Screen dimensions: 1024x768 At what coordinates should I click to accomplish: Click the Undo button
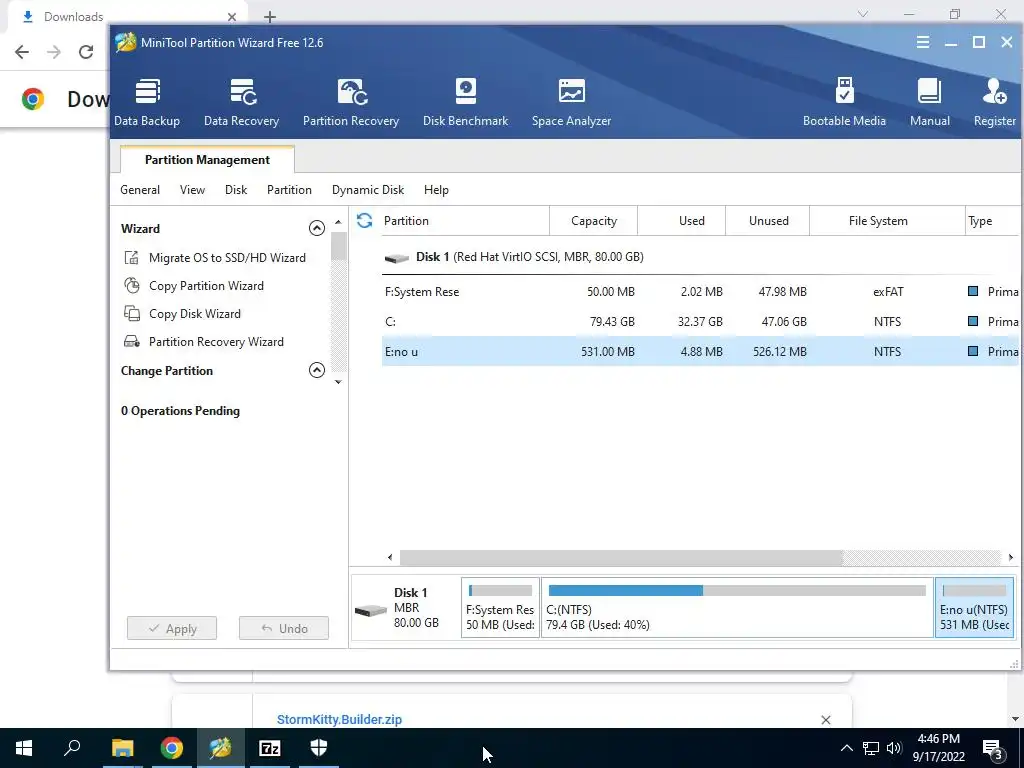pyautogui.click(x=283, y=628)
